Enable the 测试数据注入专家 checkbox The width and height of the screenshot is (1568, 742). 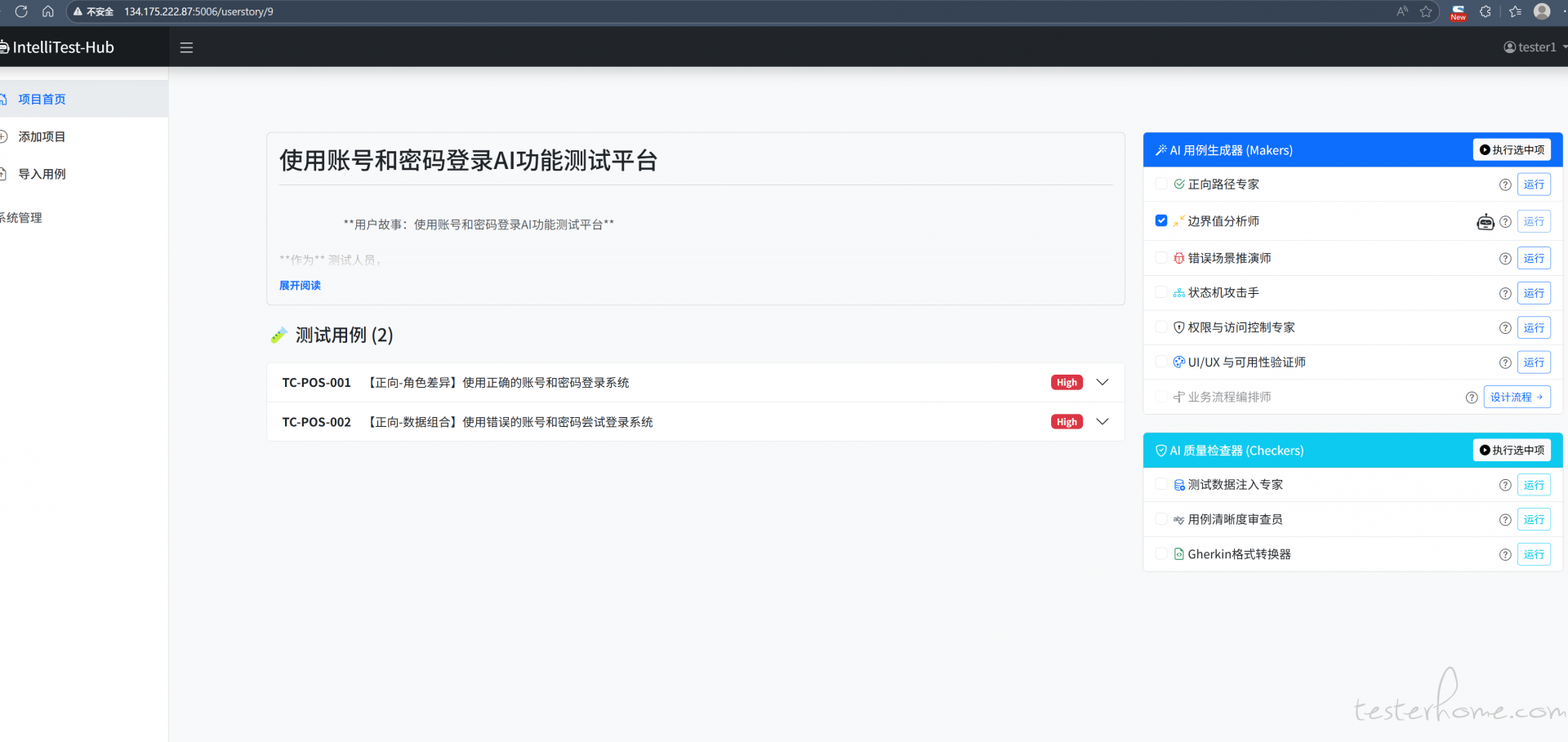[1161, 485]
